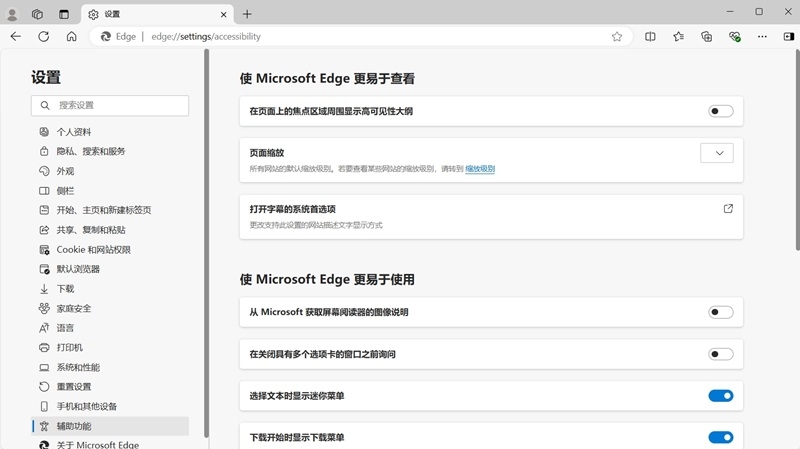Image resolution: width=800 pixels, height=449 pixels.
Task: Toggle 在关闭具有多个选项卡的窗口之前询问 switch
Action: pos(720,354)
